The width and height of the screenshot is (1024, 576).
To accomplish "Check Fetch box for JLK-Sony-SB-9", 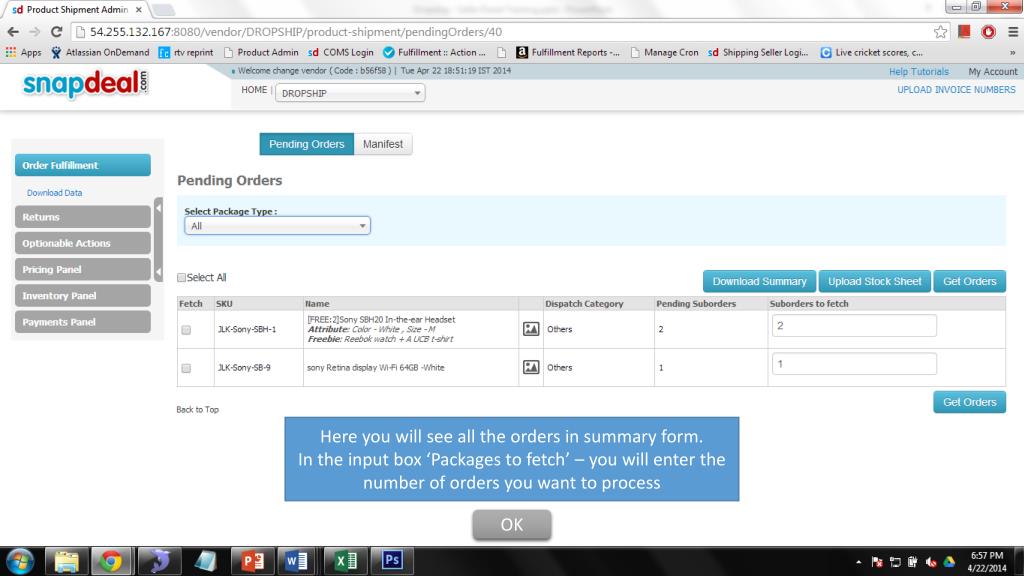I will [186, 368].
